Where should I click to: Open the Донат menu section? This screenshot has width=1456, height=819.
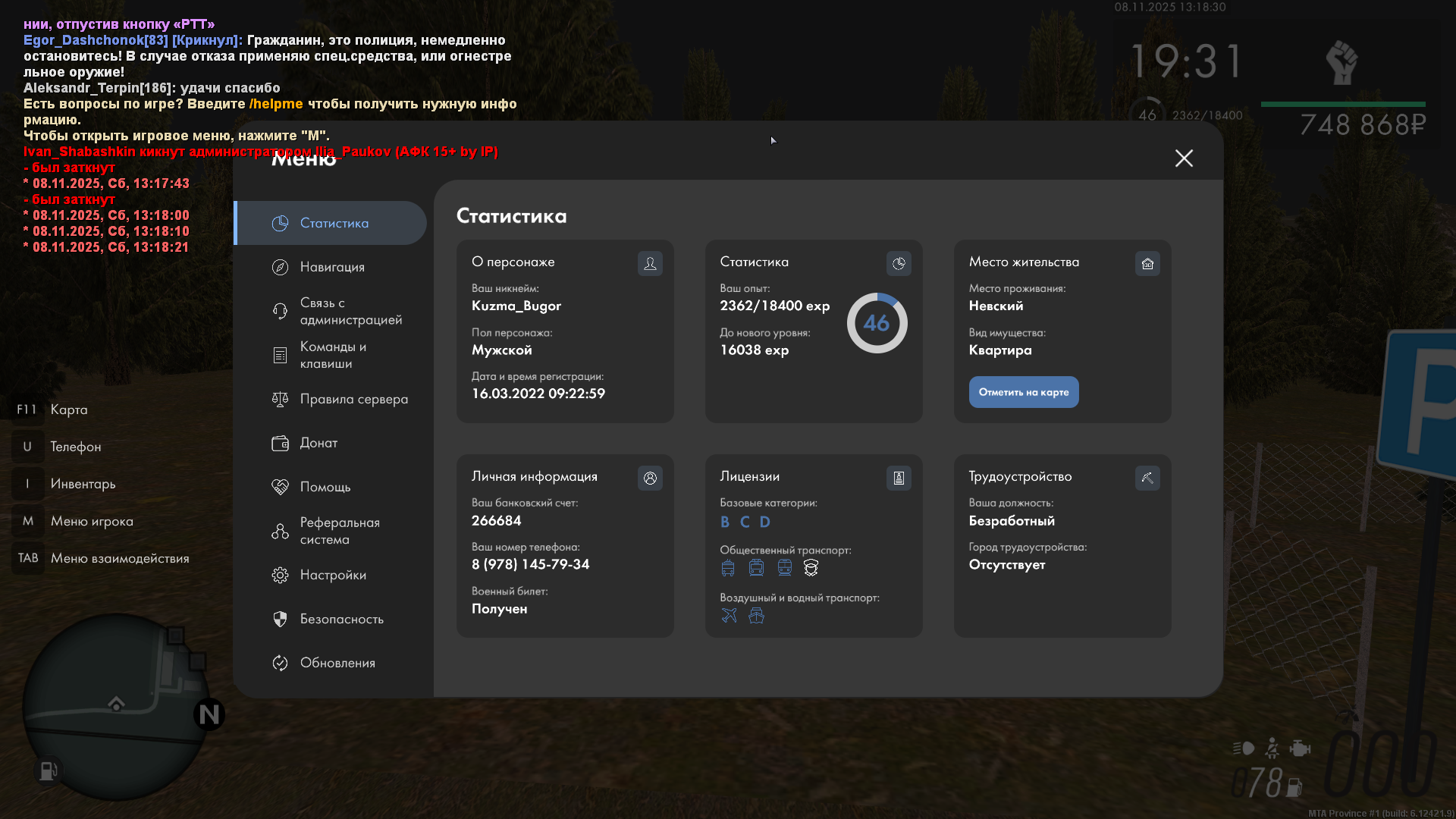click(318, 443)
